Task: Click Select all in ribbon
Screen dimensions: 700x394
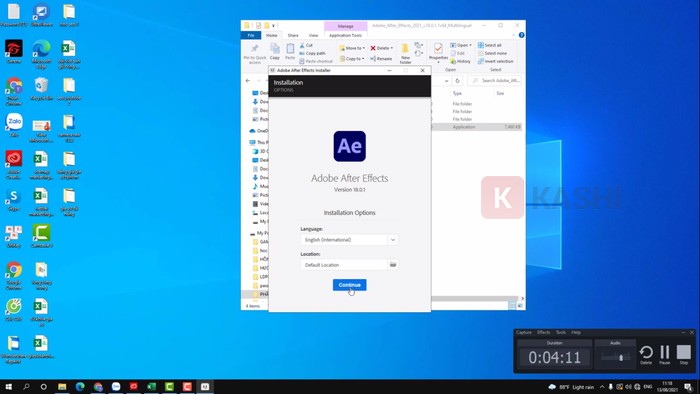Action: 490,45
